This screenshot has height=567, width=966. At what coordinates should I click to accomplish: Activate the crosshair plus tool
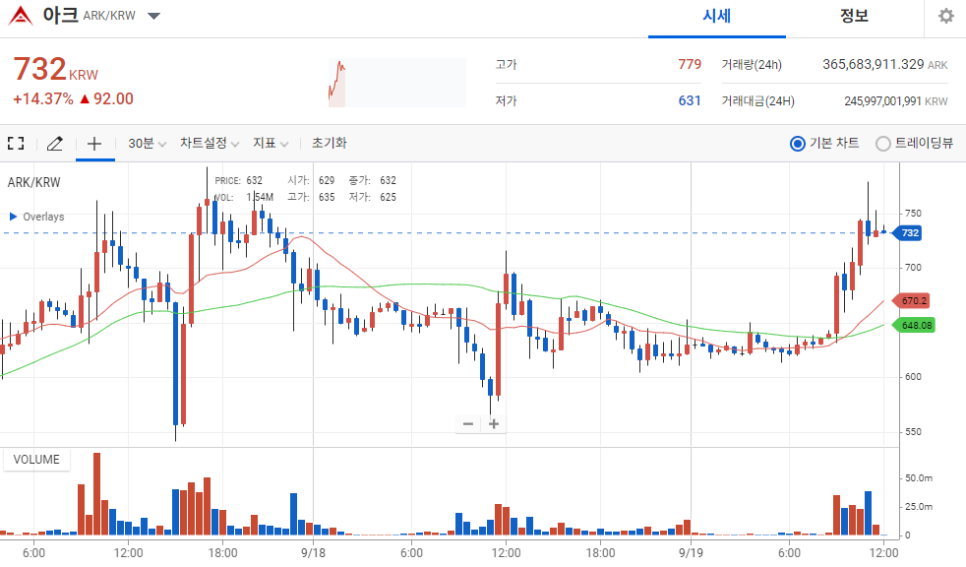point(94,144)
